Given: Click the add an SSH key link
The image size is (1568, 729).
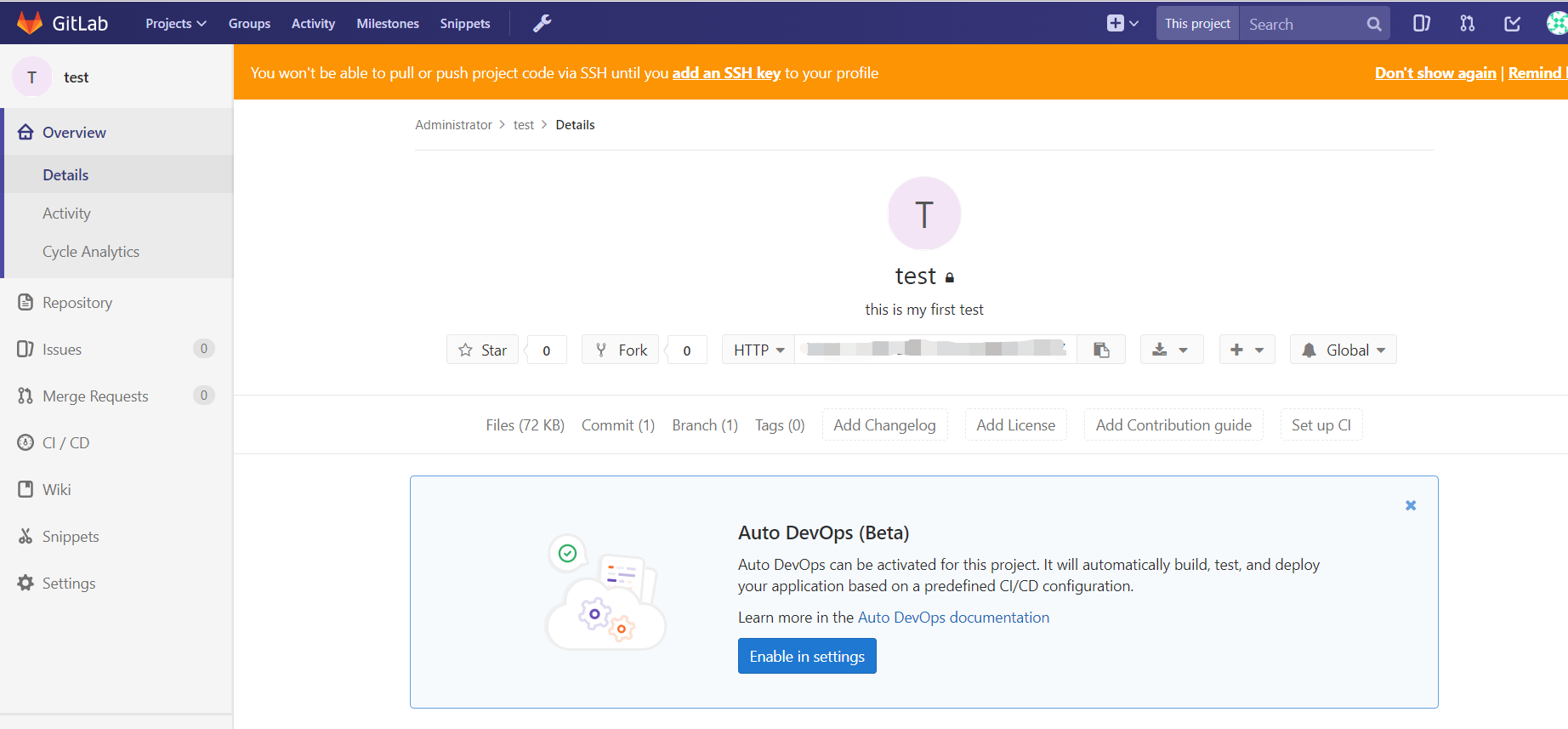Looking at the screenshot, I should (726, 73).
